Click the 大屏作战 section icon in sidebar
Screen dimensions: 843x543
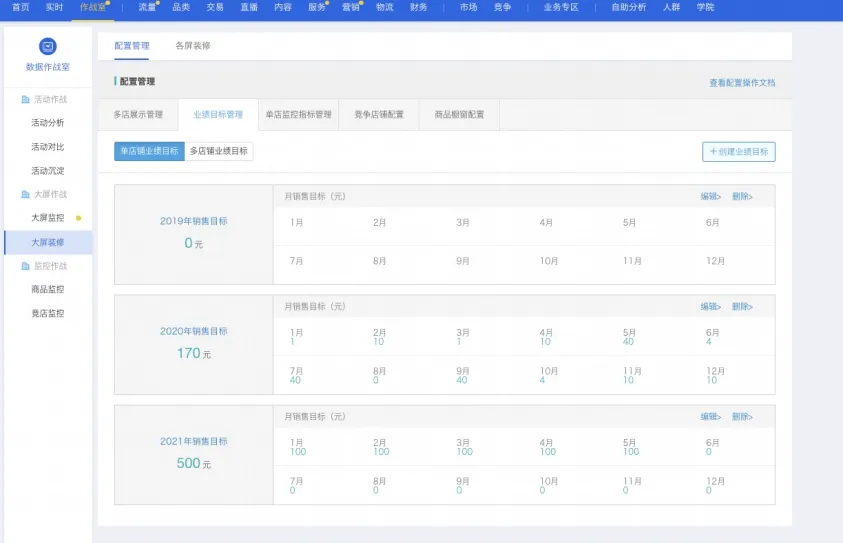(25, 194)
